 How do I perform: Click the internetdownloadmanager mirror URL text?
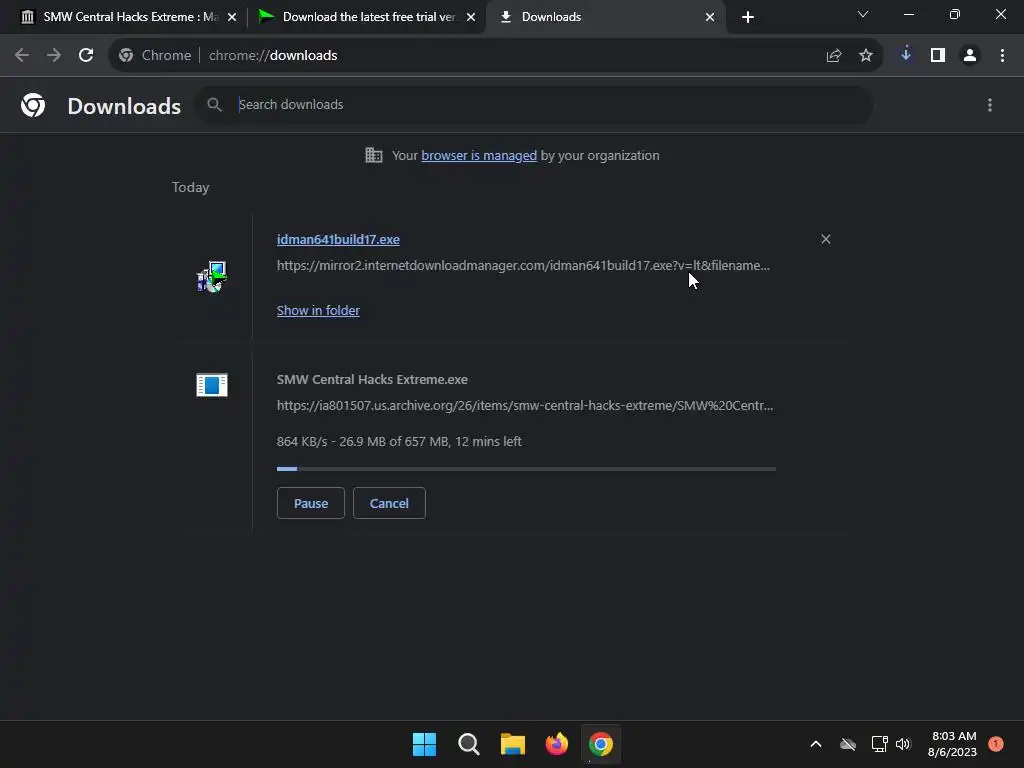[523, 266]
